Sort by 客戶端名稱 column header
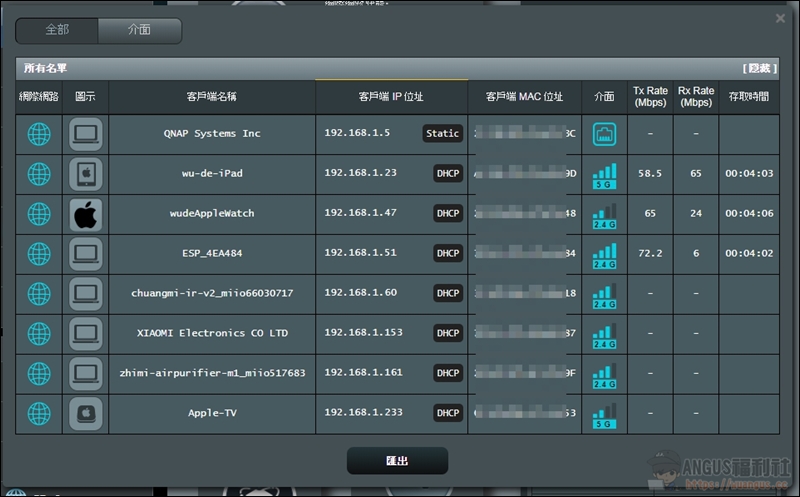 211,97
